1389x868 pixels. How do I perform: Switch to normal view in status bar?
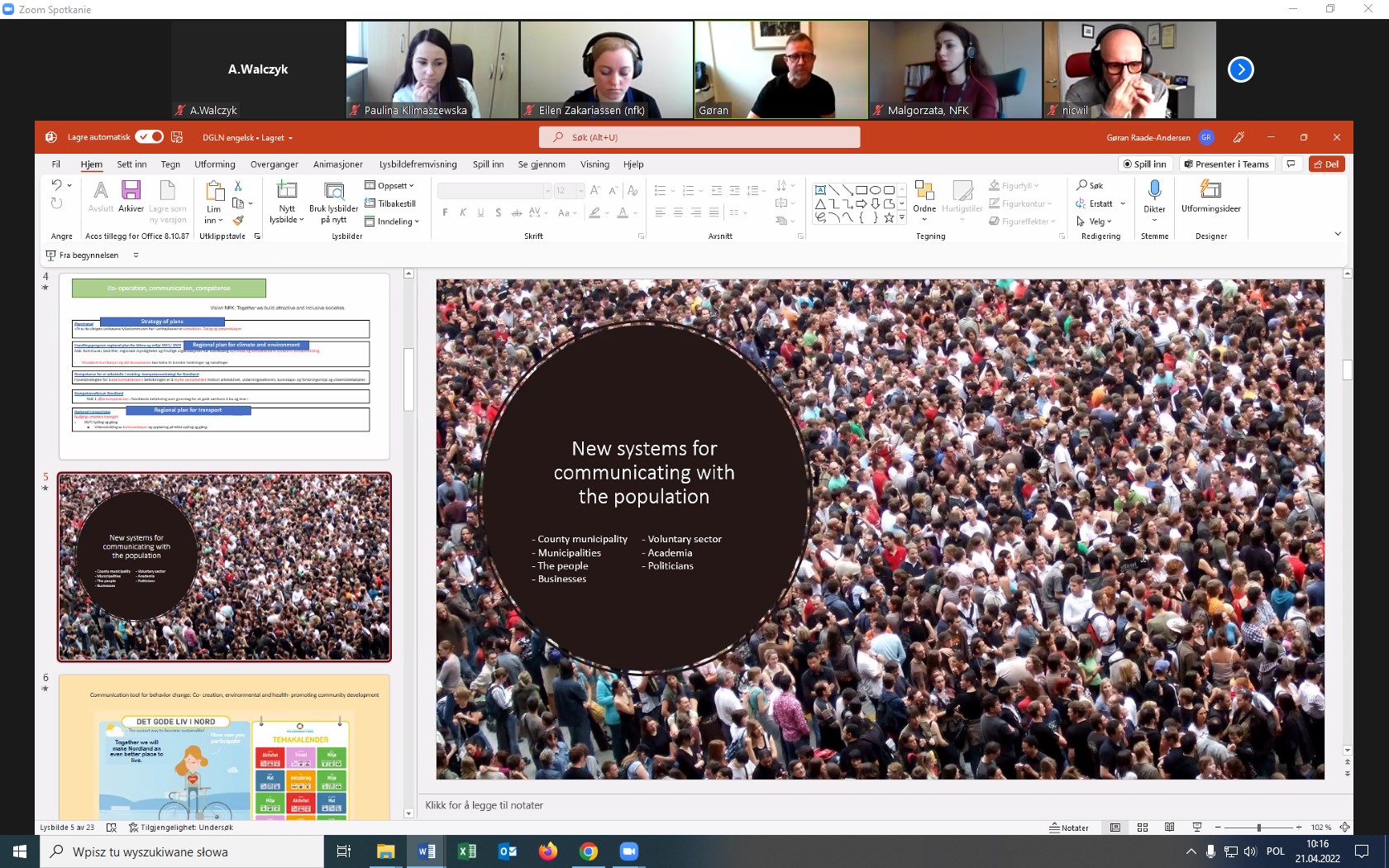tap(1115, 827)
